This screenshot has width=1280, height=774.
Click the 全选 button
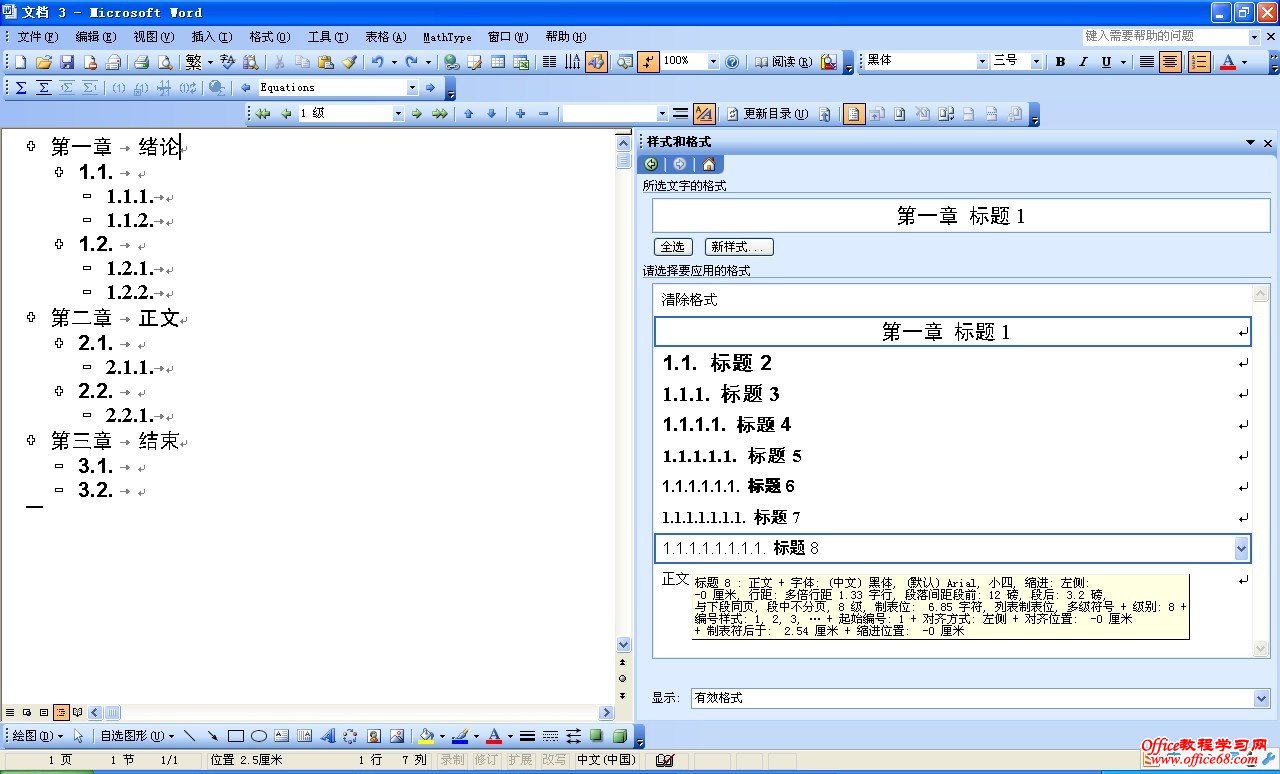pos(671,246)
